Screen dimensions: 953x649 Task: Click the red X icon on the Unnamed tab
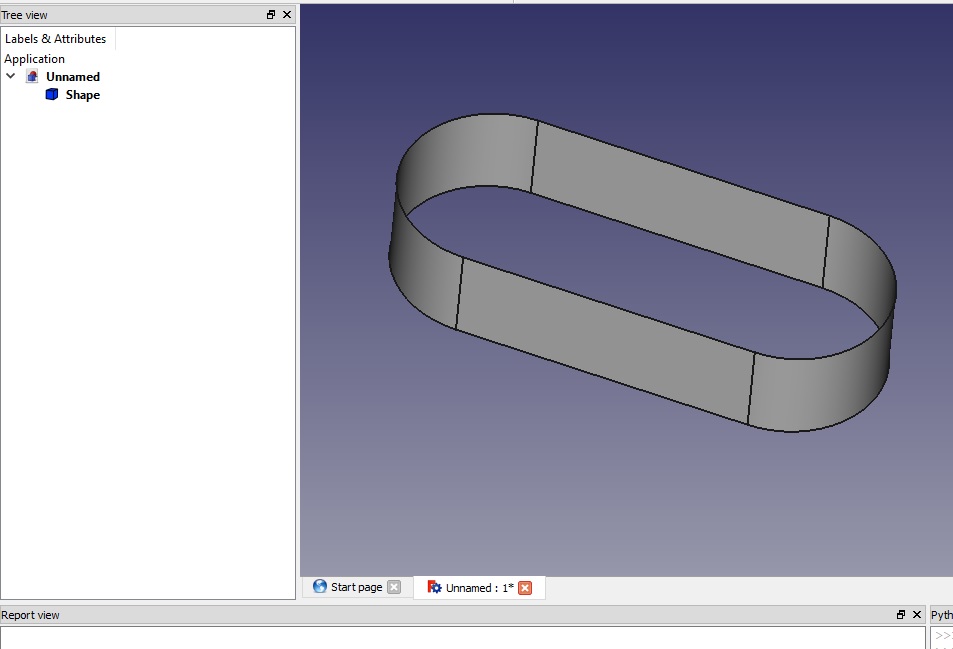coord(525,587)
